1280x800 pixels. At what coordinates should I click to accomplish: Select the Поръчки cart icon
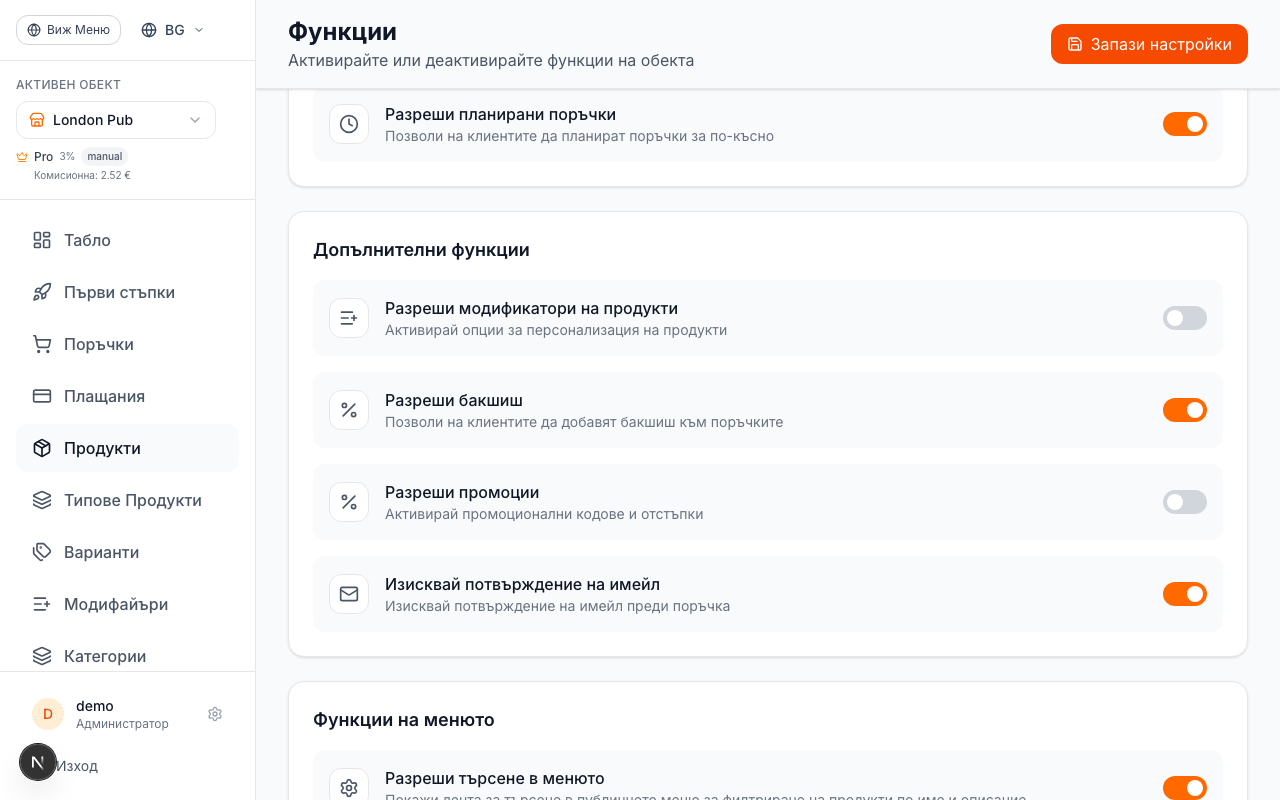click(x=41, y=344)
